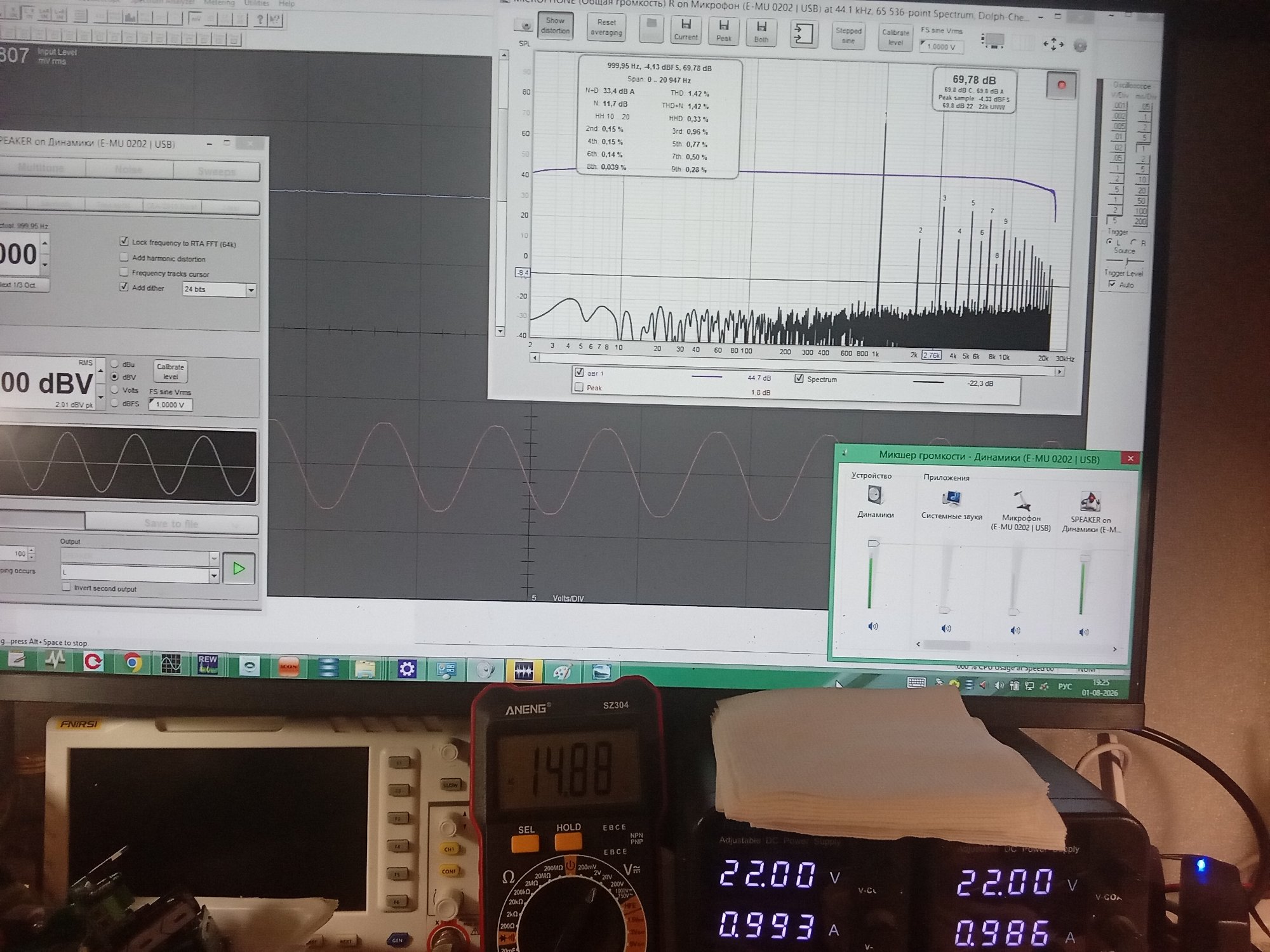Select the Volts level unit radio button
Image resolution: width=1270 pixels, height=952 pixels.
point(115,390)
